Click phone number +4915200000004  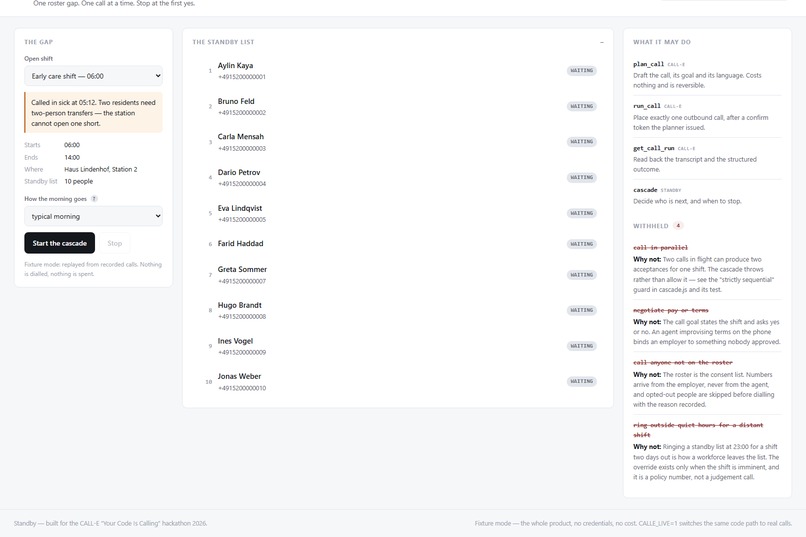[242, 183]
